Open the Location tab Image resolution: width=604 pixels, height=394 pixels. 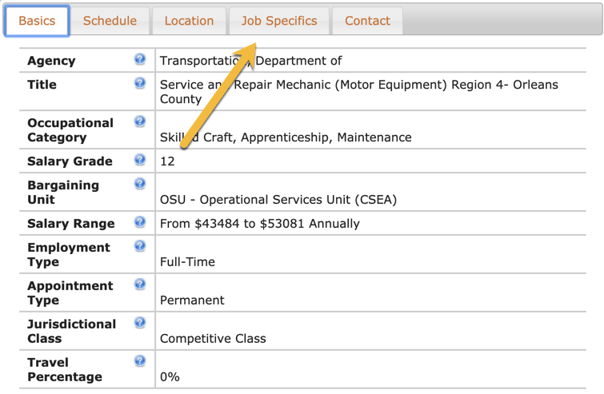tap(189, 21)
